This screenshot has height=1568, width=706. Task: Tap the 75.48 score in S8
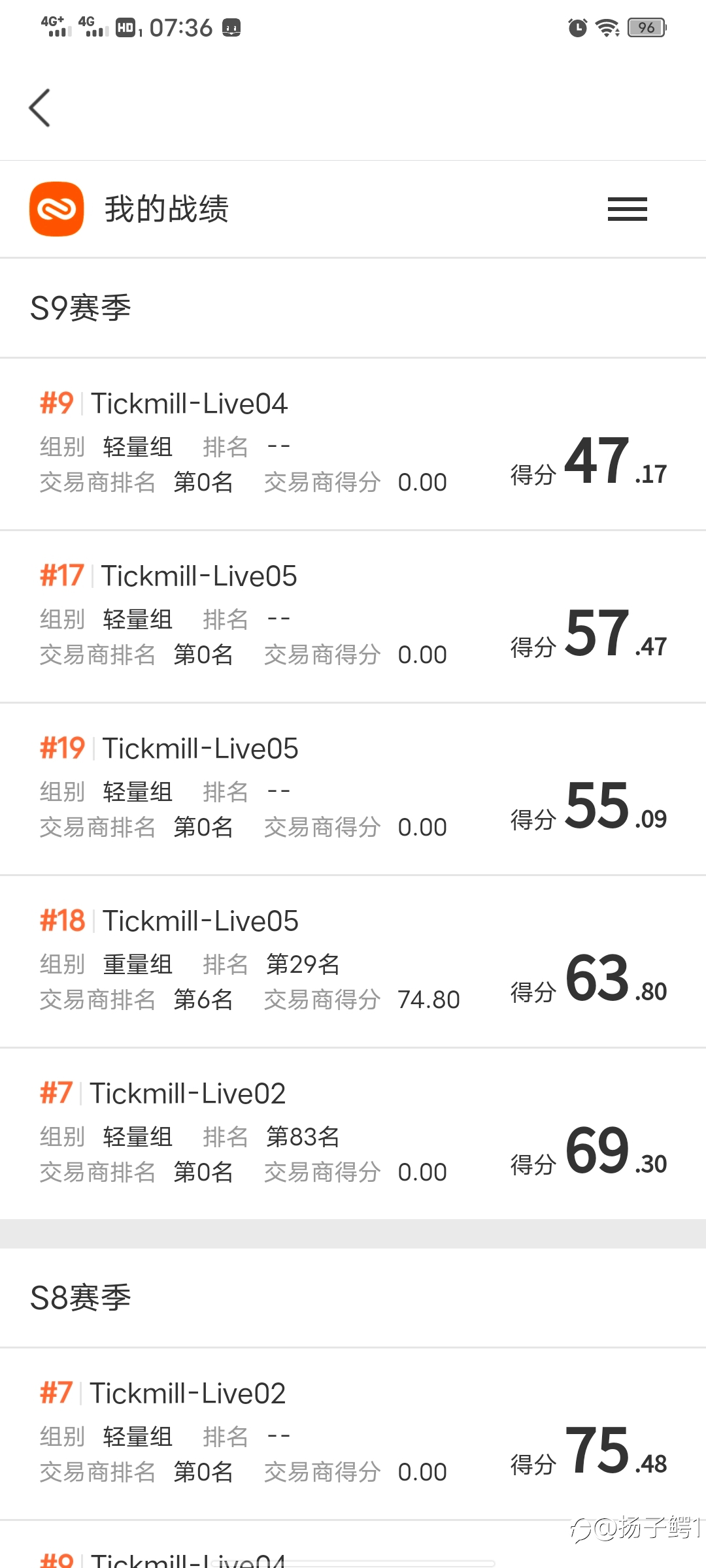(616, 1450)
